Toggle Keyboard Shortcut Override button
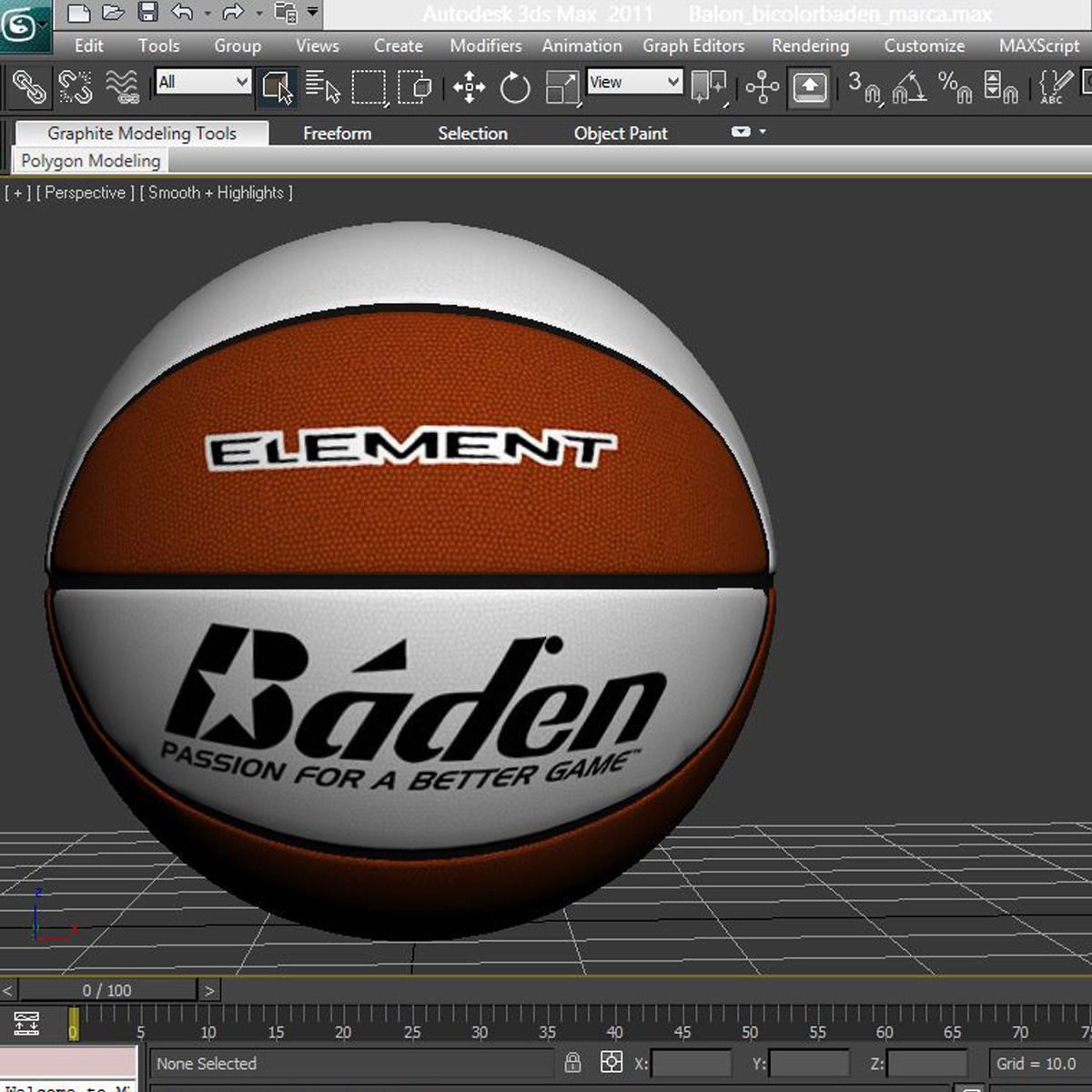1092x1092 pixels. (809, 88)
